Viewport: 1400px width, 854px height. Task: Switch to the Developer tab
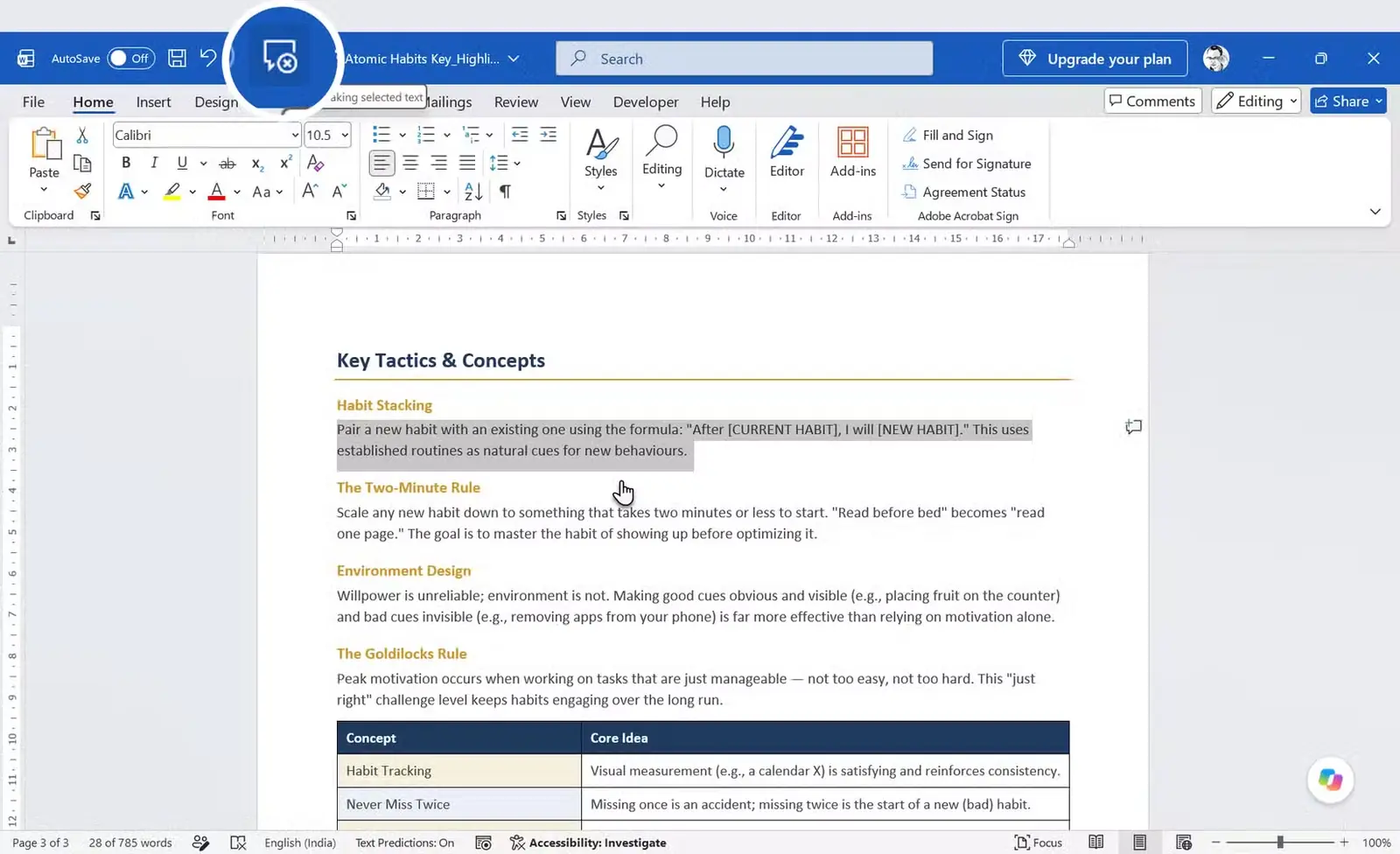646,101
